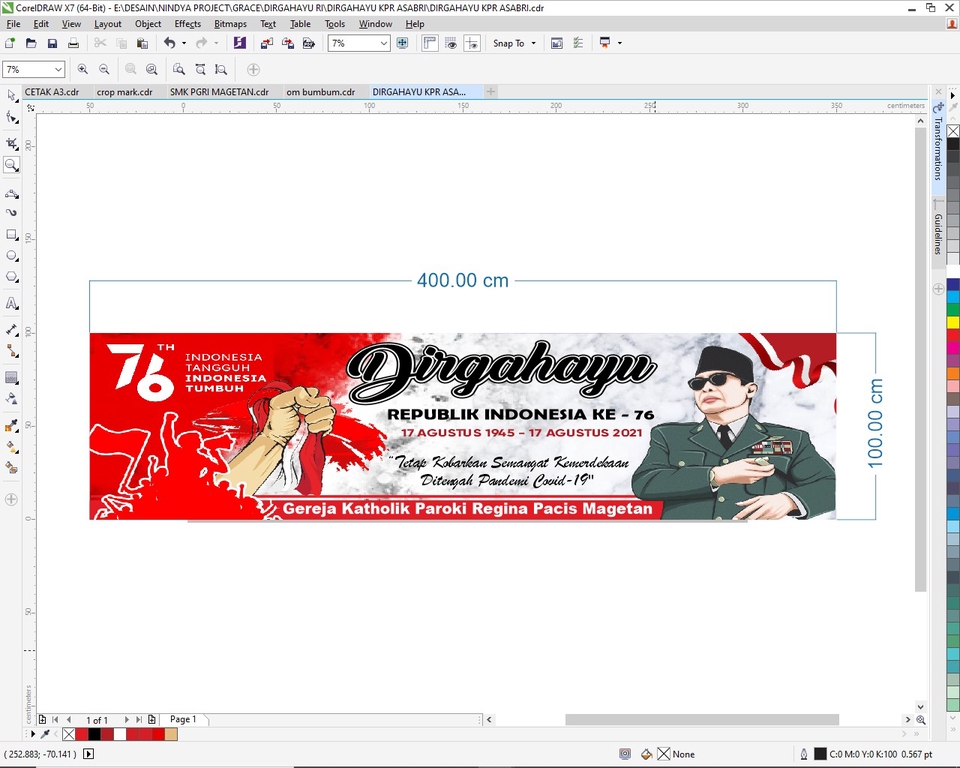Toggle the Proof Colors status bar icon
Image resolution: width=960 pixels, height=768 pixels.
[x=624, y=754]
